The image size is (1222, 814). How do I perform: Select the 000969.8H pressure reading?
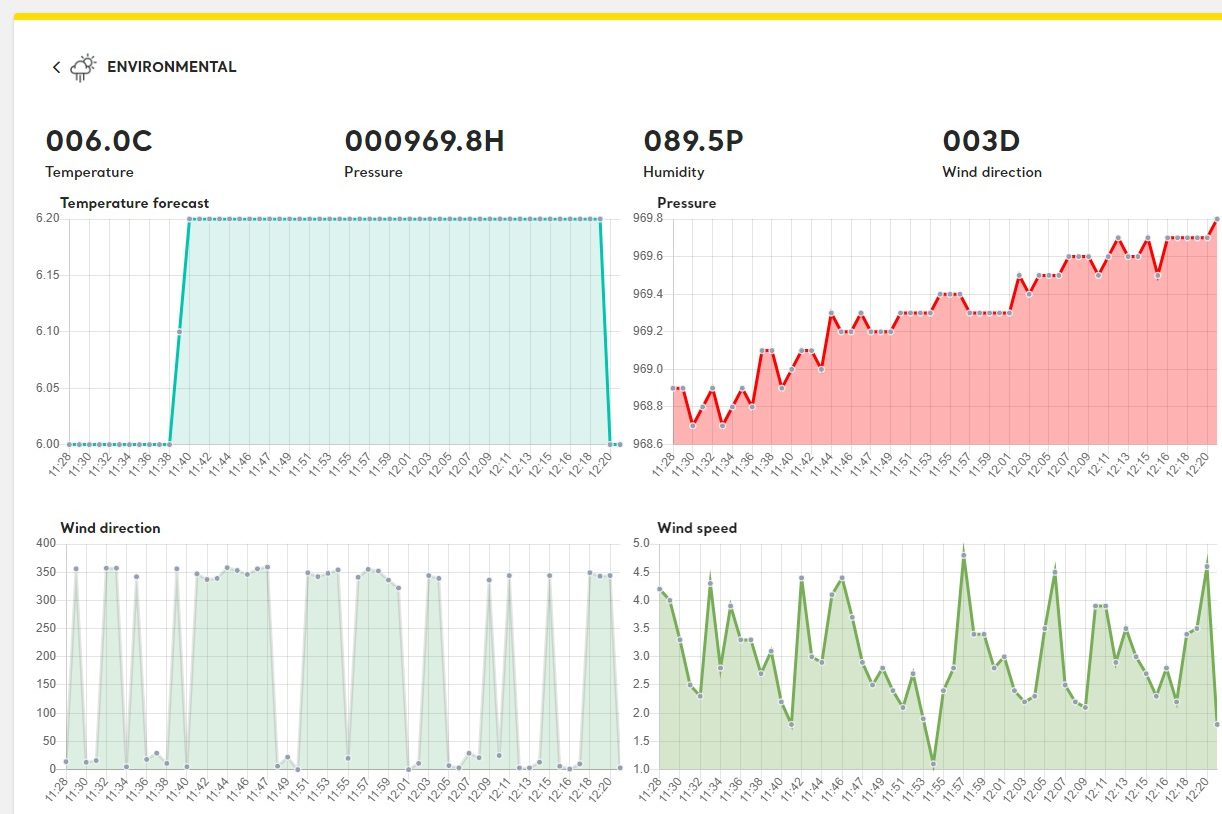pos(424,141)
